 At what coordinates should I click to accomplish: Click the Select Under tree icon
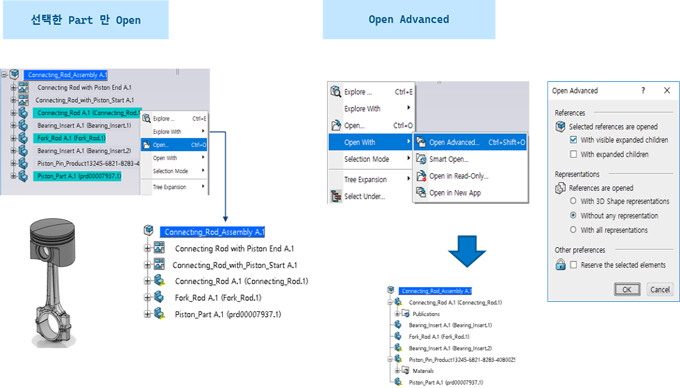coord(336,196)
